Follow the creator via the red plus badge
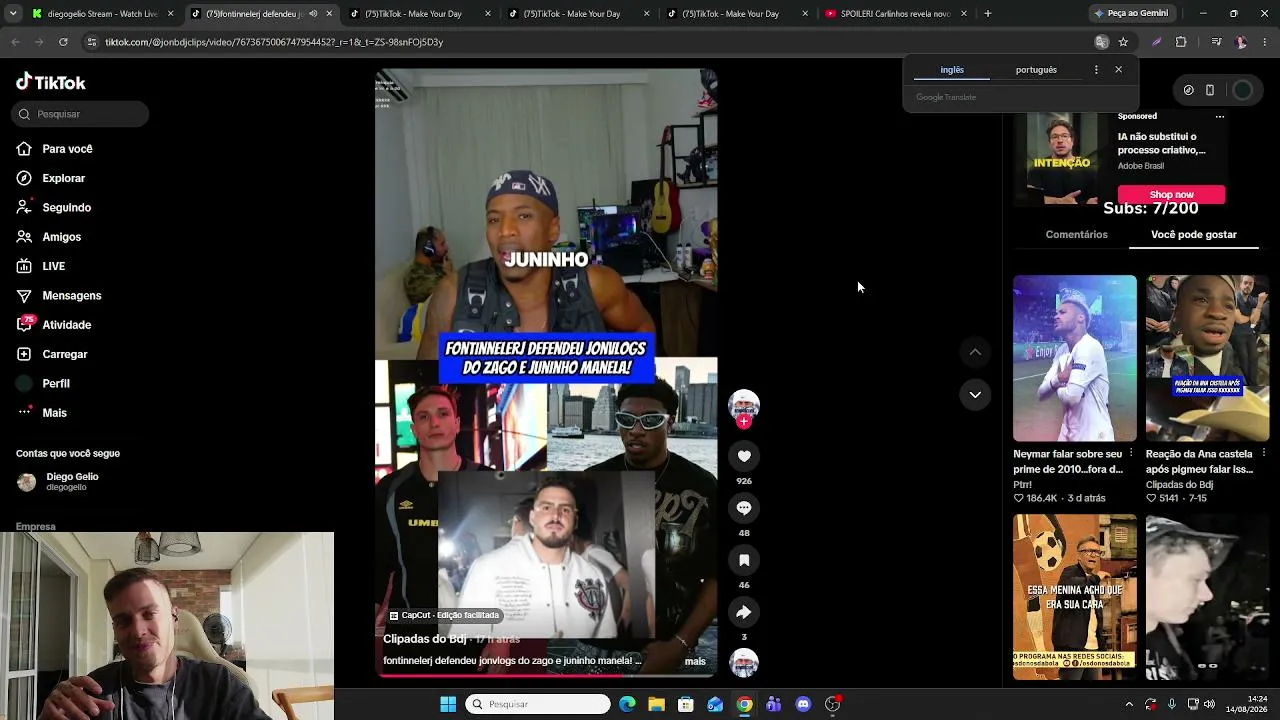The height and width of the screenshot is (720, 1280). tap(744, 422)
